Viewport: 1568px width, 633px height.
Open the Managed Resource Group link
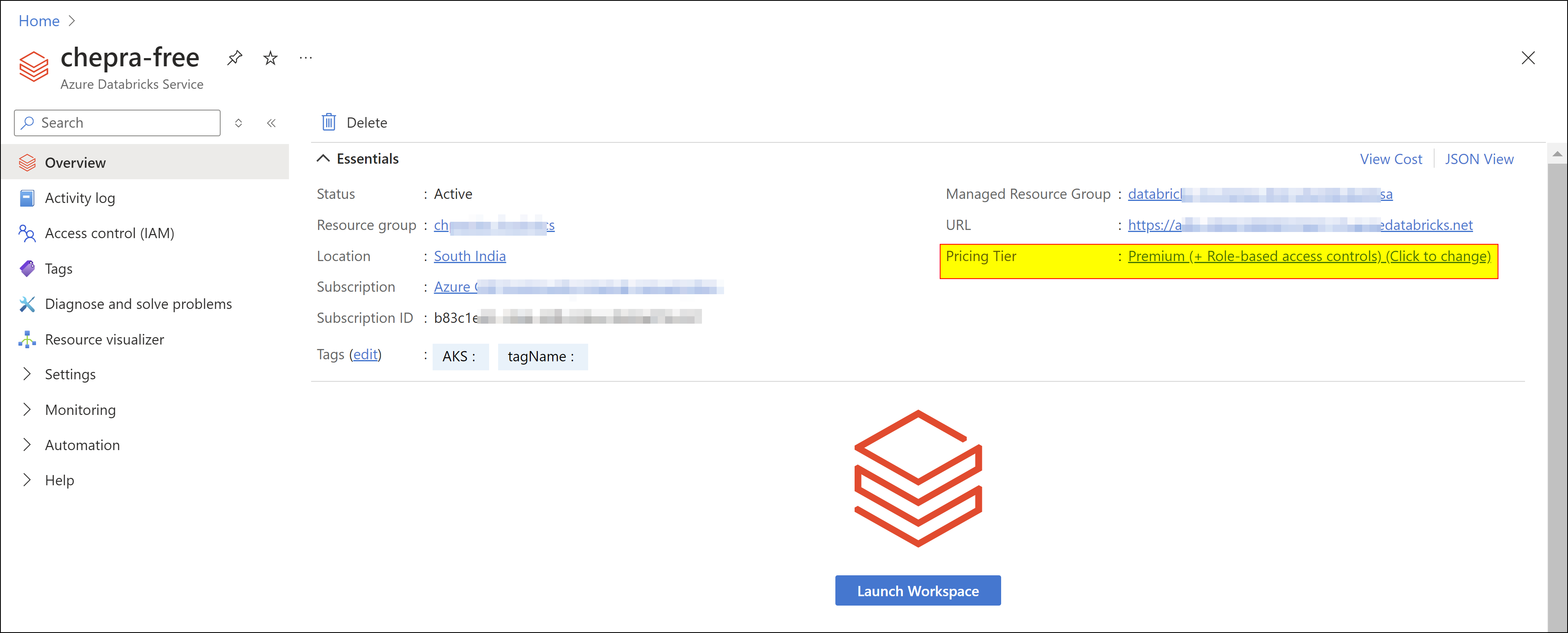pyautogui.click(x=1260, y=194)
